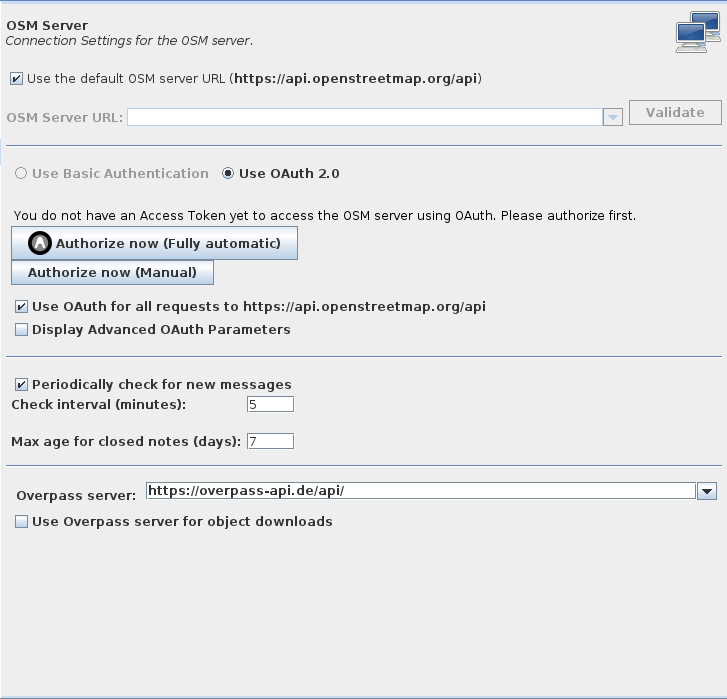The height and width of the screenshot is (699, 727).
Task: Click the OAuth logo on Authorize button
Action: coord(40,243)
